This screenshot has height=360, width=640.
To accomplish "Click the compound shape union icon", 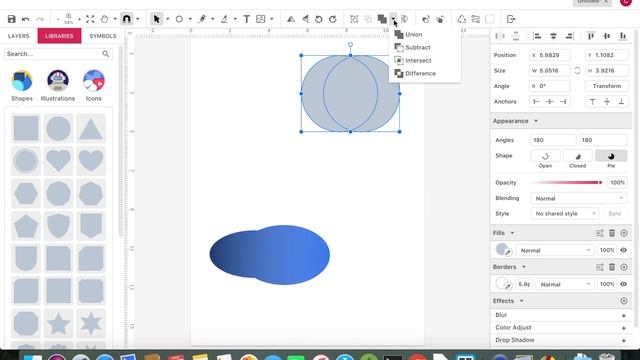I will point(382,19).
